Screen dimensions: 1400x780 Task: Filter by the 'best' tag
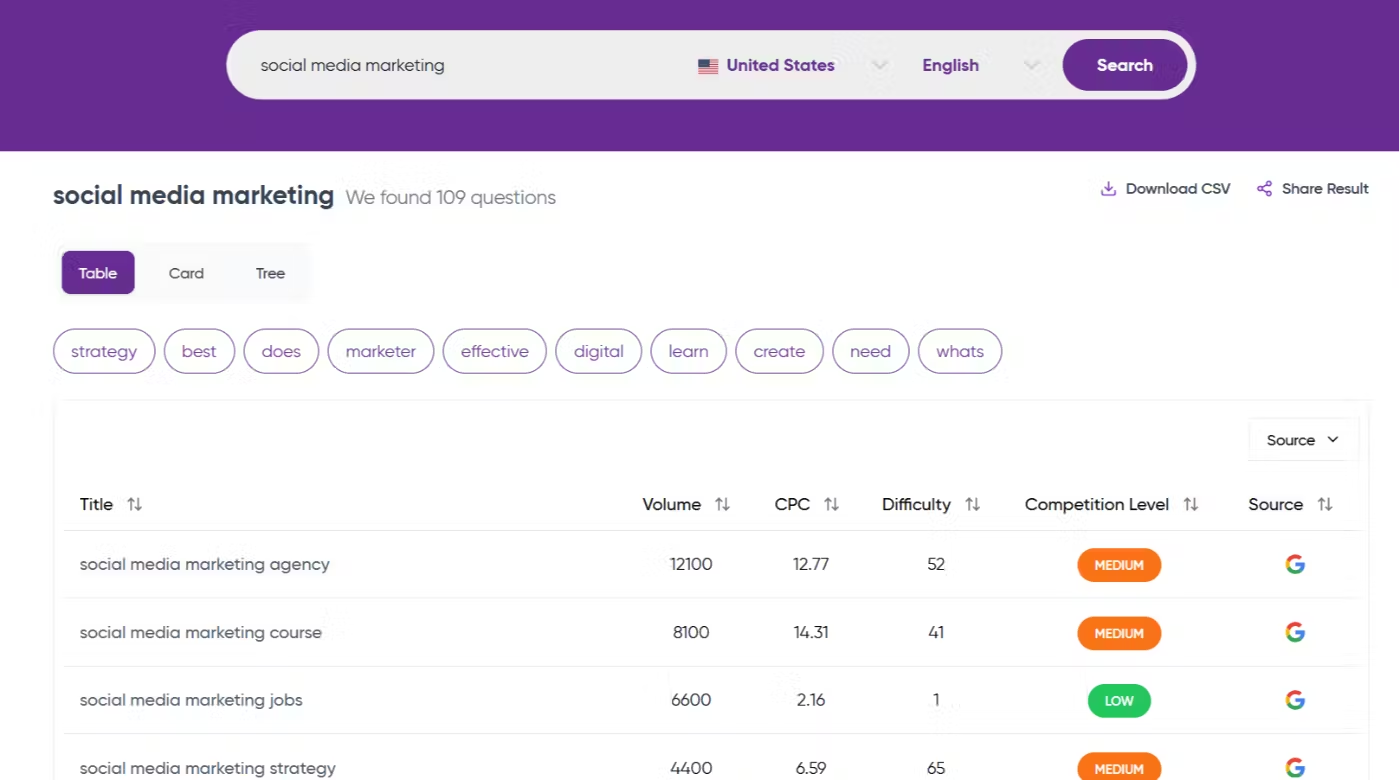(199, 351)
